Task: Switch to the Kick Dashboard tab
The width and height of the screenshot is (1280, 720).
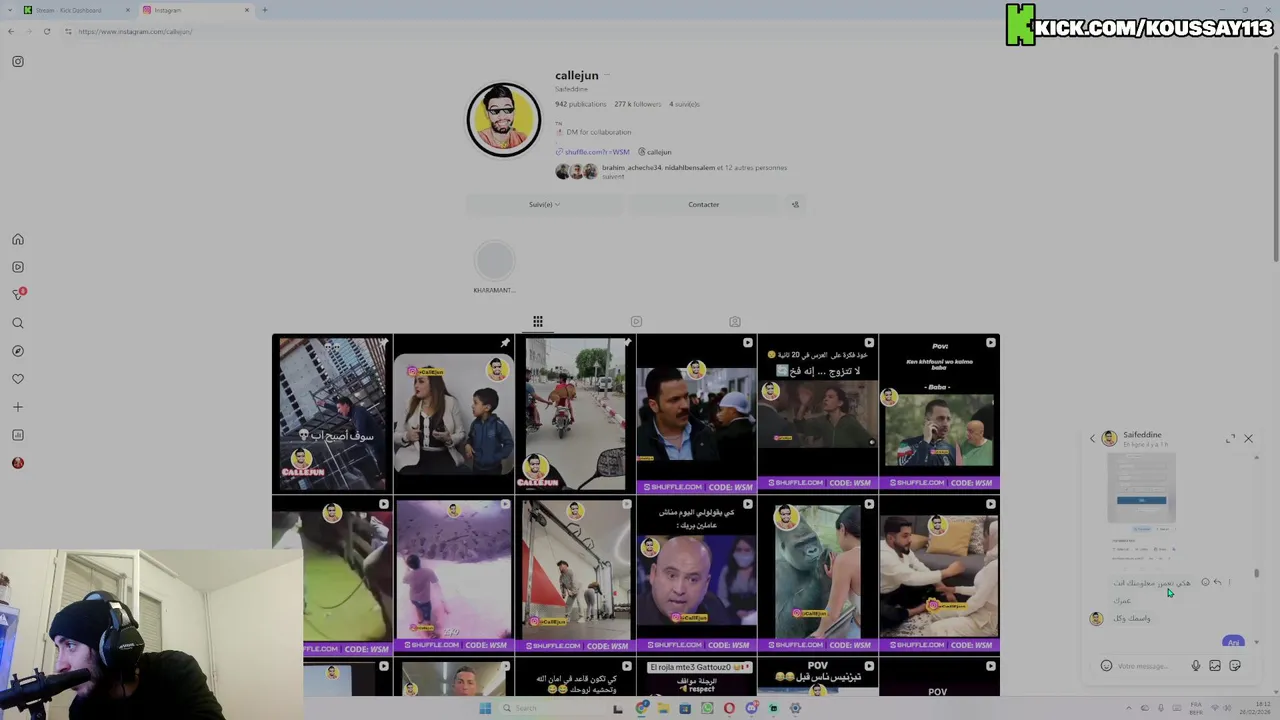Action: click(75, 10)
